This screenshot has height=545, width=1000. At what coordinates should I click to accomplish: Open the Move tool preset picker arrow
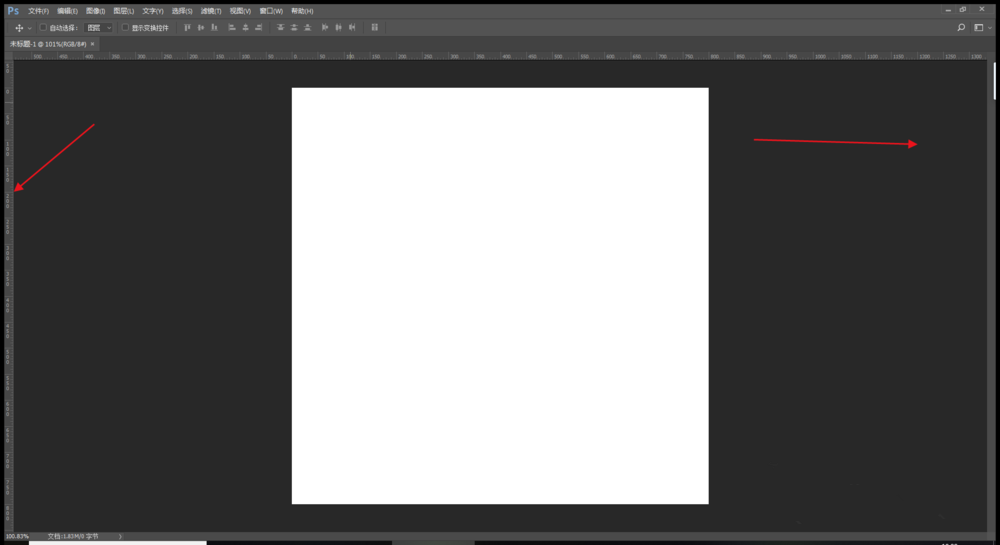tap(29, 28)
